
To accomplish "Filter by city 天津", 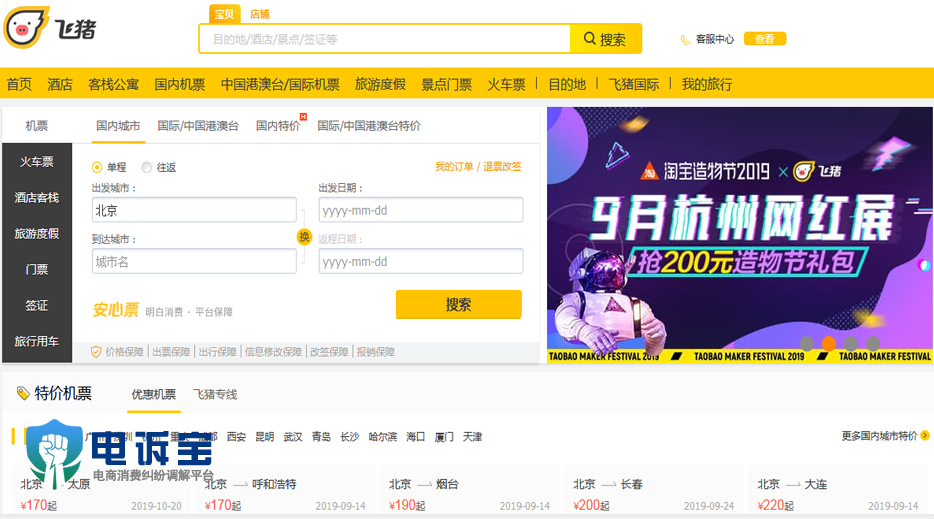I will pos(472,437).
